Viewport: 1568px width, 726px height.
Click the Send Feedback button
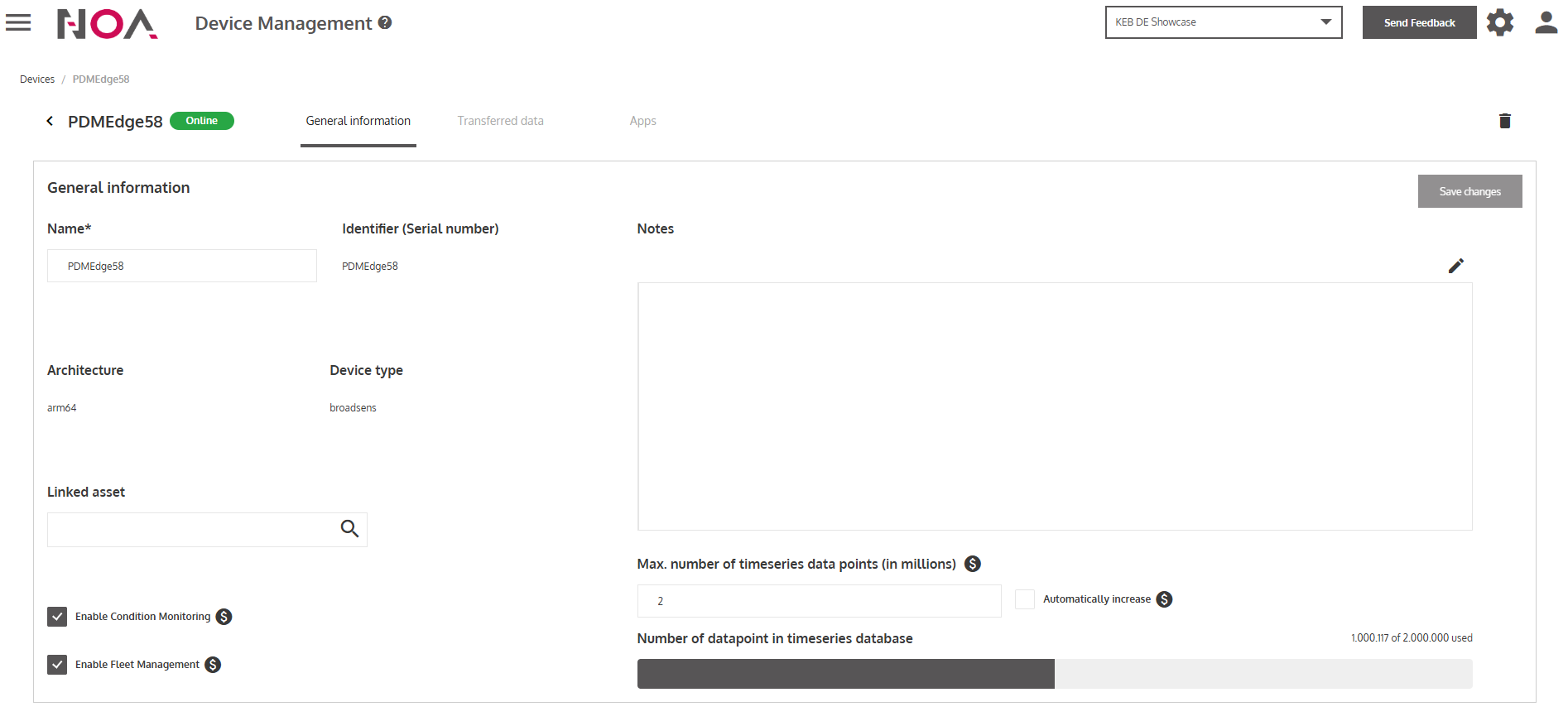(1419, 22)
